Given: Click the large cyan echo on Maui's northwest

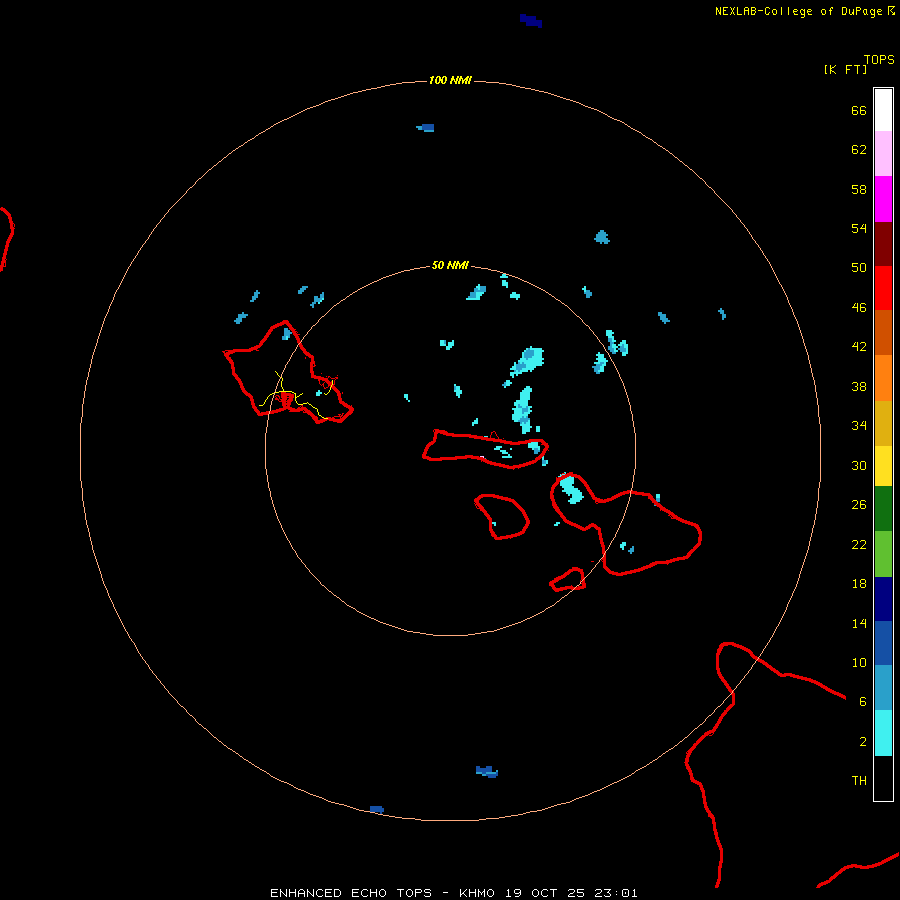Looking at the screenshot, I should [571, 488].
